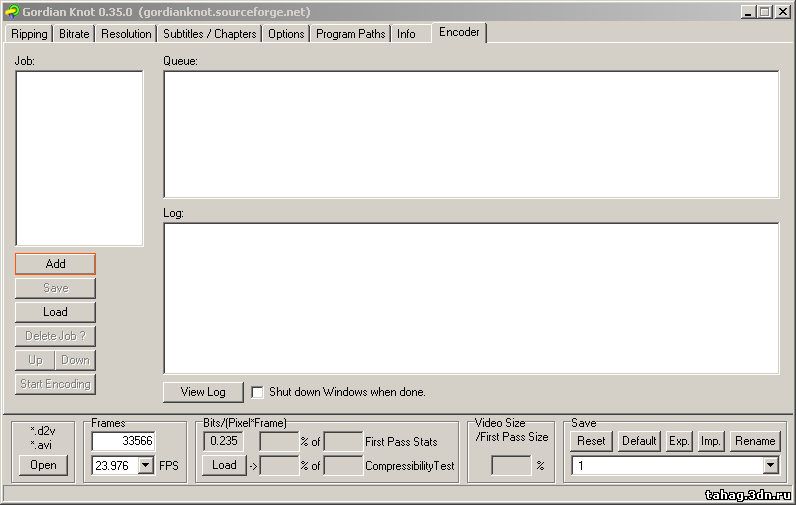796x505 pixels.
Task: Select the Options tab
Action: (x=286, y=34)
